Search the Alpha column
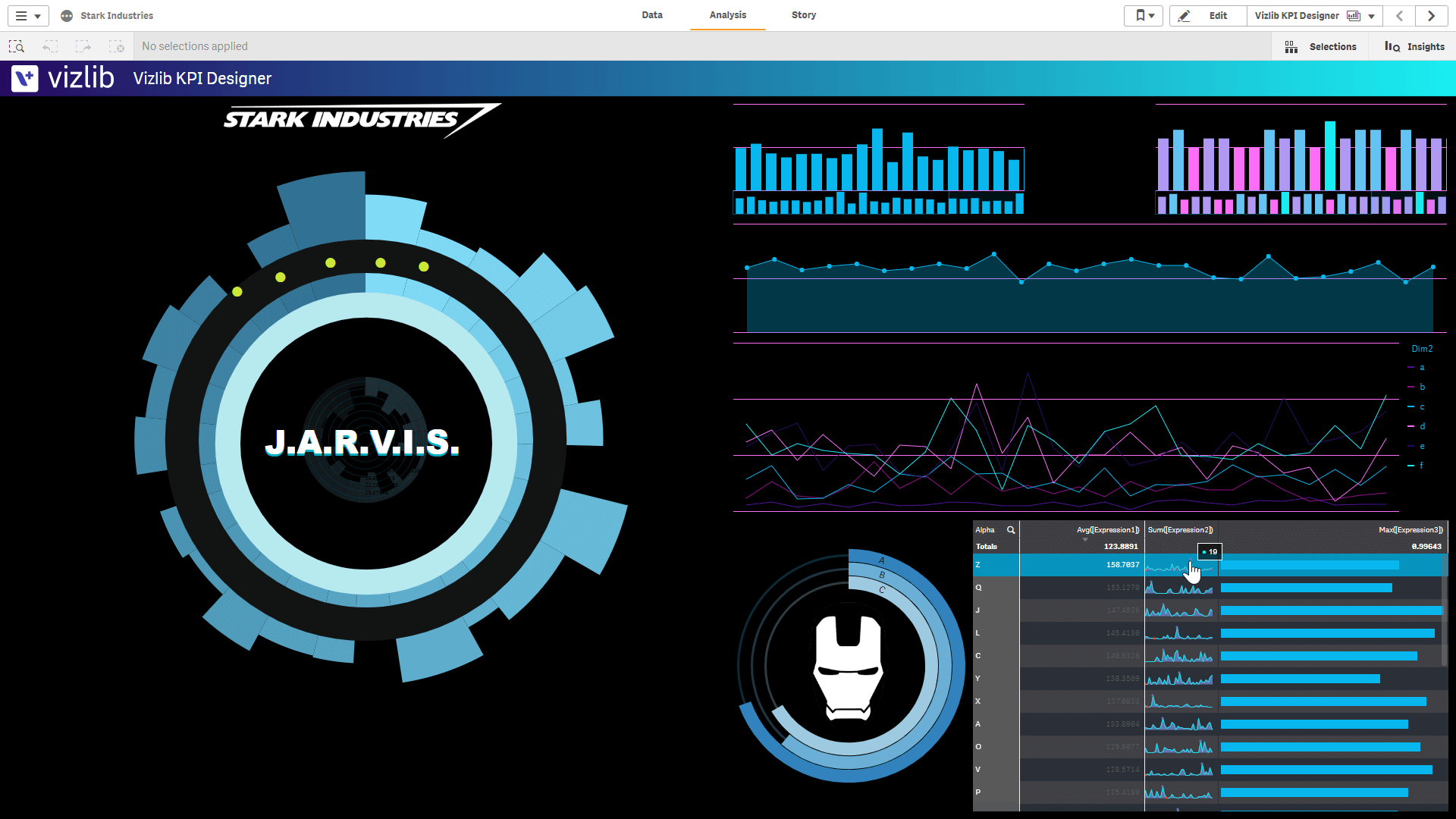Image resolution: width=1456 pixels, height=819 pixels. [x=1011, y=530]
